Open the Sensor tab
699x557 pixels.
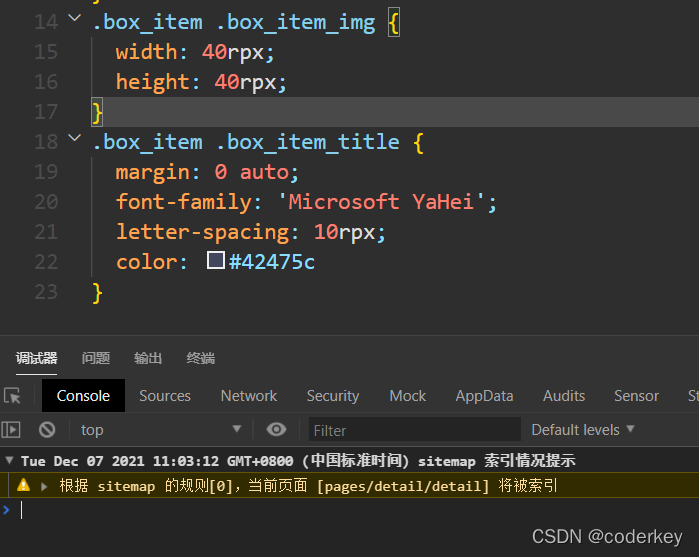pyautogui.click(x=636, y=396)
